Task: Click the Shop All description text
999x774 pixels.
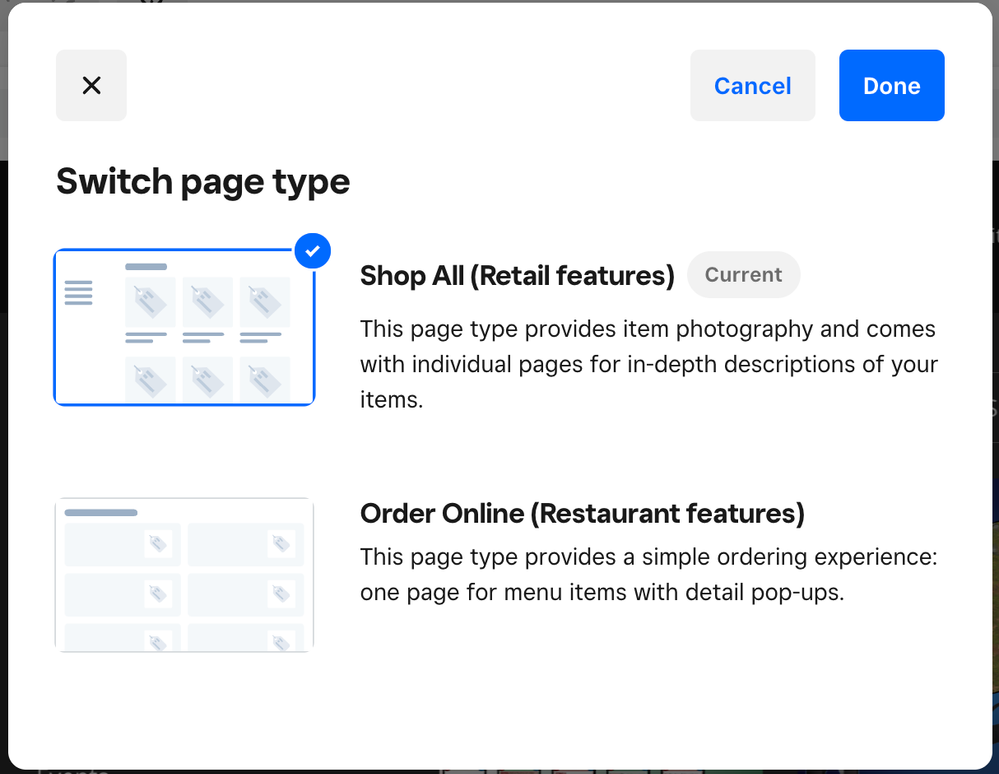Action: pyautogui.click(x=648, y=365)
